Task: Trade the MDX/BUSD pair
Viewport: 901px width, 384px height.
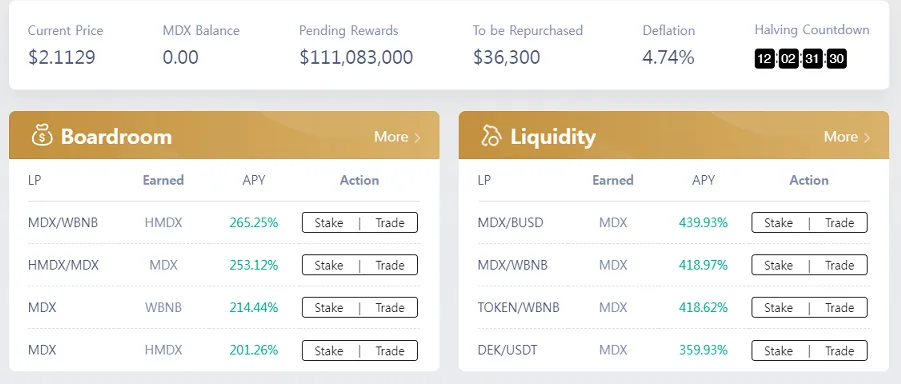Action: click(840, 223)
